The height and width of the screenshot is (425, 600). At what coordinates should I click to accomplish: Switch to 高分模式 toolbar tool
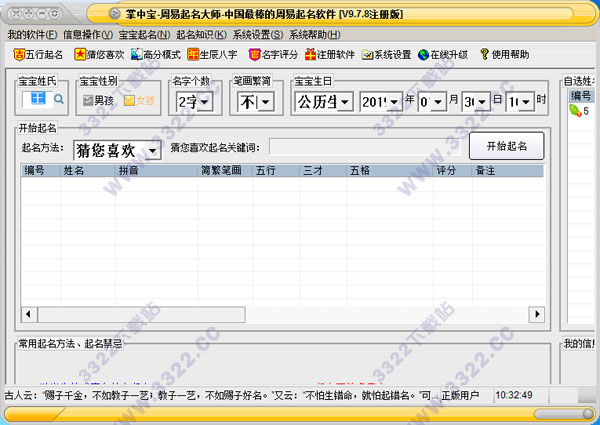[x=155, y=55]
